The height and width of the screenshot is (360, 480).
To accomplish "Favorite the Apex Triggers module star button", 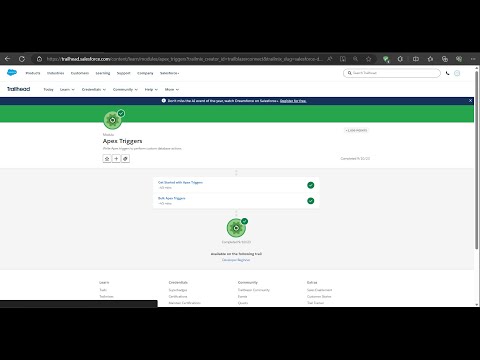I will (x=107, y=159).
